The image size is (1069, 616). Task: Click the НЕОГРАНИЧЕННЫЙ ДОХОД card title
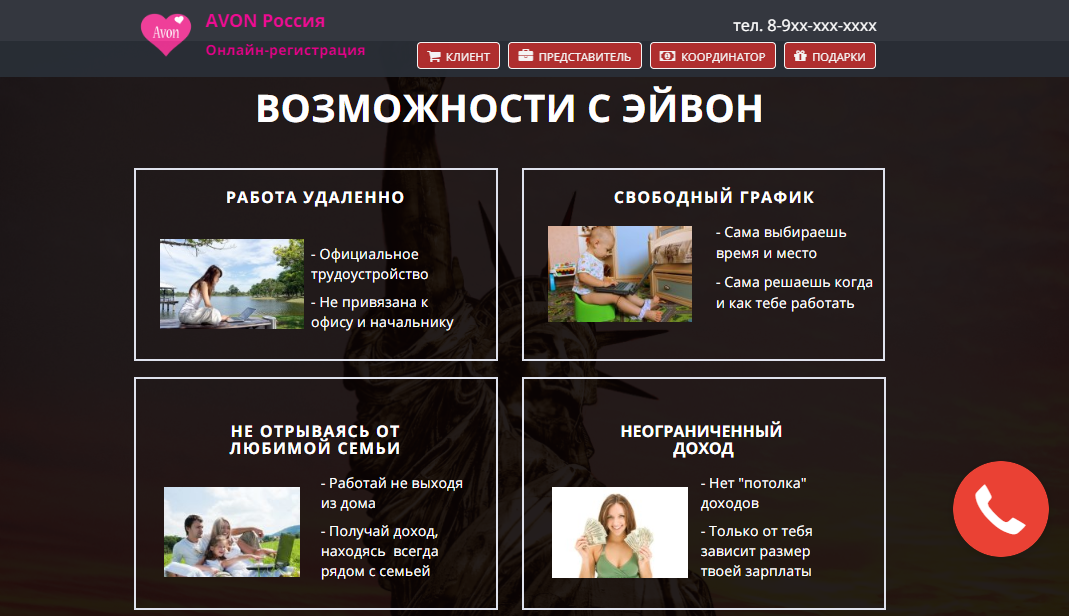(x=701, y=441)
